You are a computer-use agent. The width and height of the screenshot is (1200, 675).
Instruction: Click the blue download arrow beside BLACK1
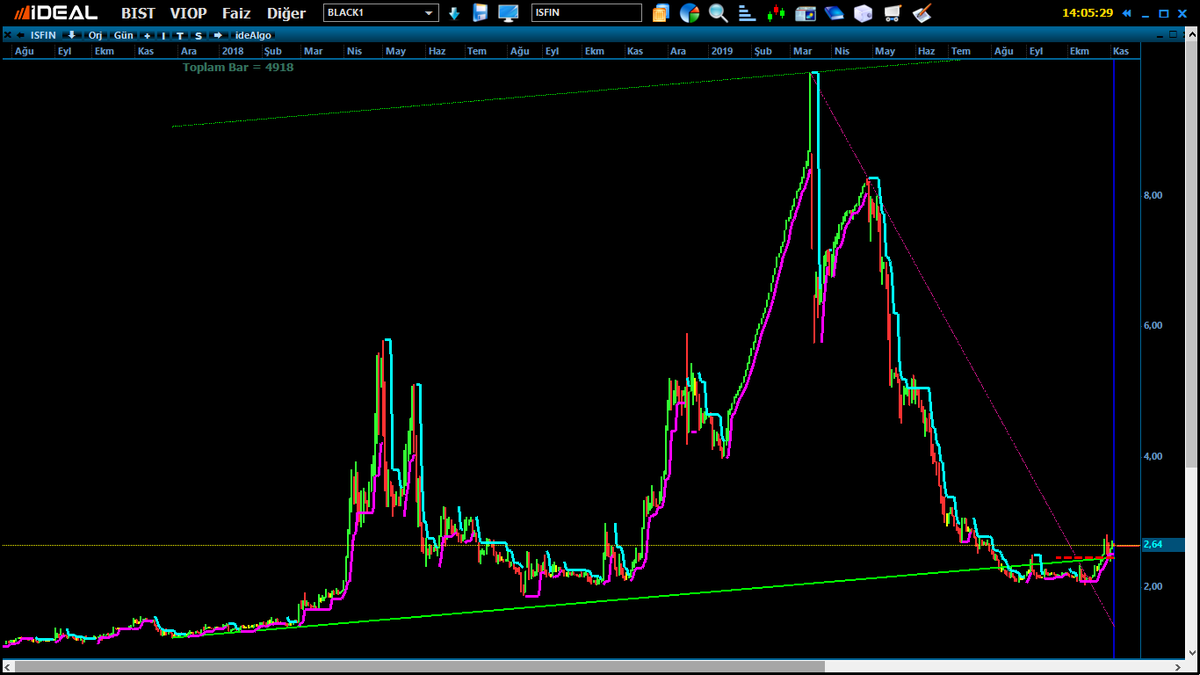click(x=454, y=13)
